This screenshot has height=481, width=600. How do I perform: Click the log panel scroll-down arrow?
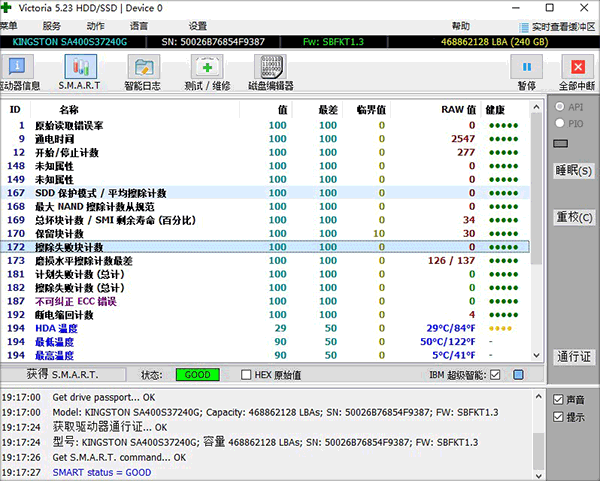tap(538, 476)
